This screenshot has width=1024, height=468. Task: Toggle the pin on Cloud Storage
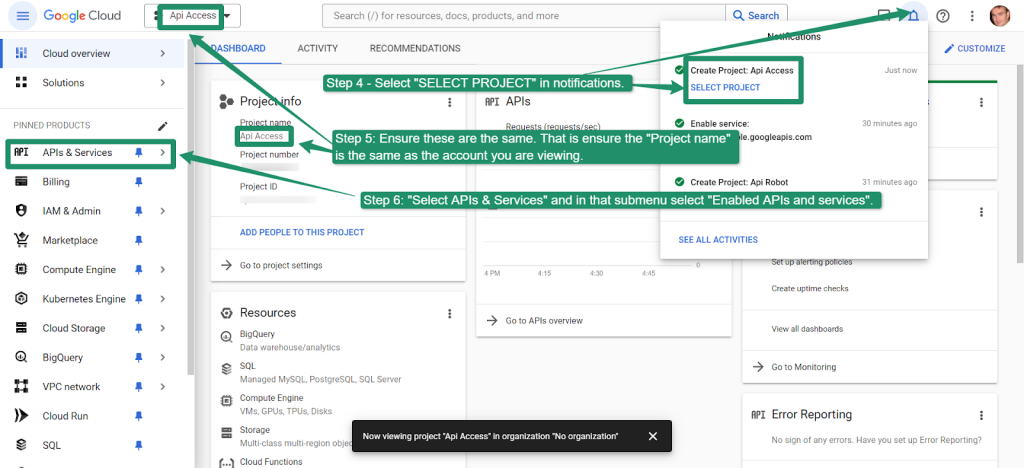click(x=139, y=328)
